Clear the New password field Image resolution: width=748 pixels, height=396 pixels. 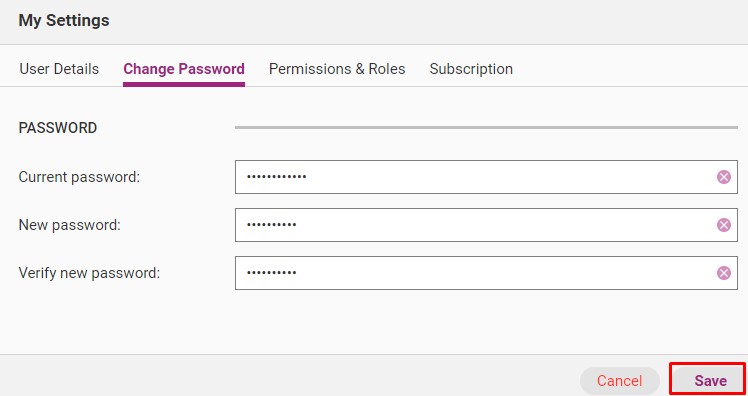tap(724, 225)
